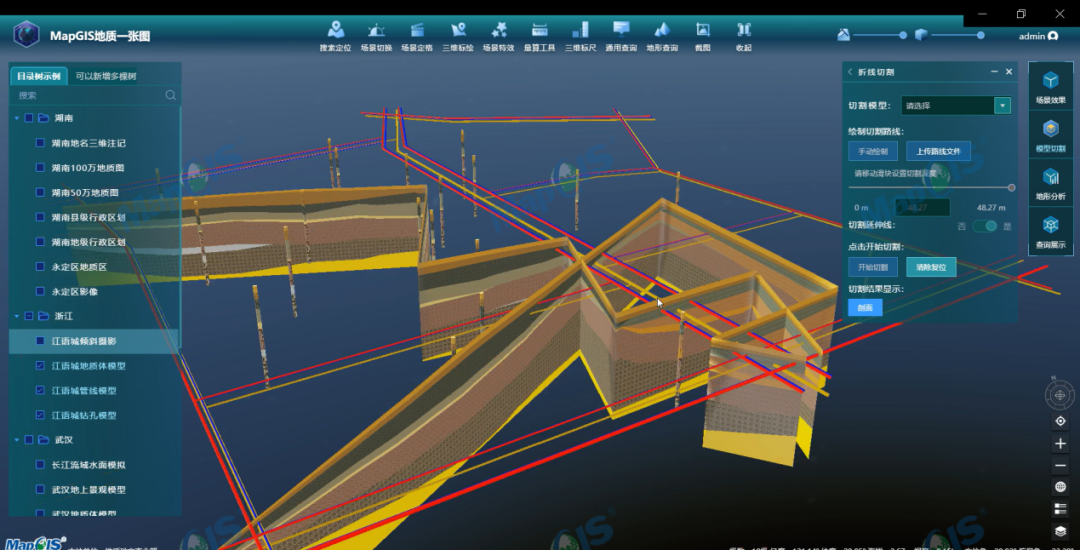
Task: Open the 地形分析 terrain analysis panel
Action: (1050, 183)
